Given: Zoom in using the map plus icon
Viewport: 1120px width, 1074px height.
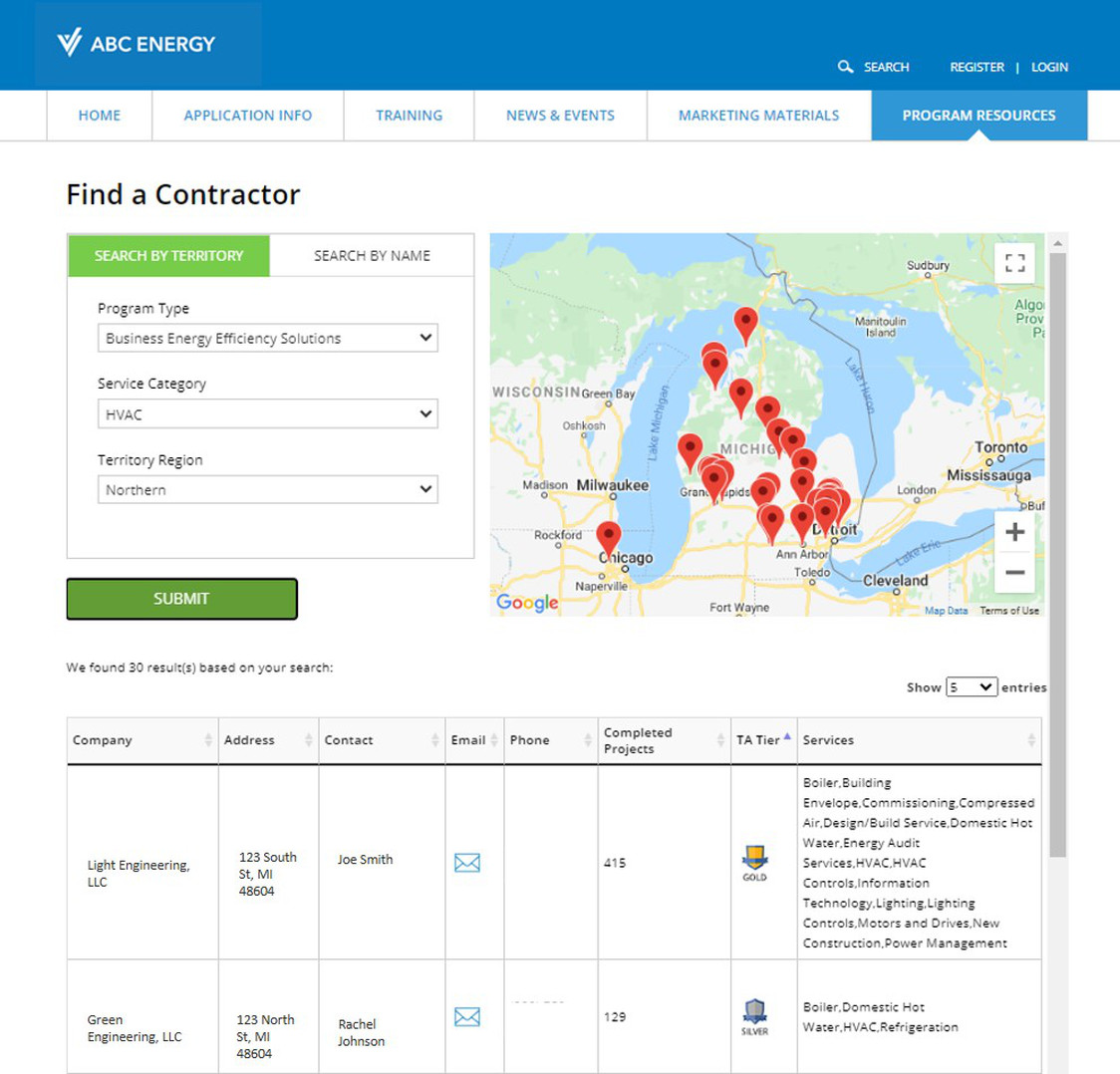Looking at the screenshot, I should pyautogui.click(x=1013, y=531).
